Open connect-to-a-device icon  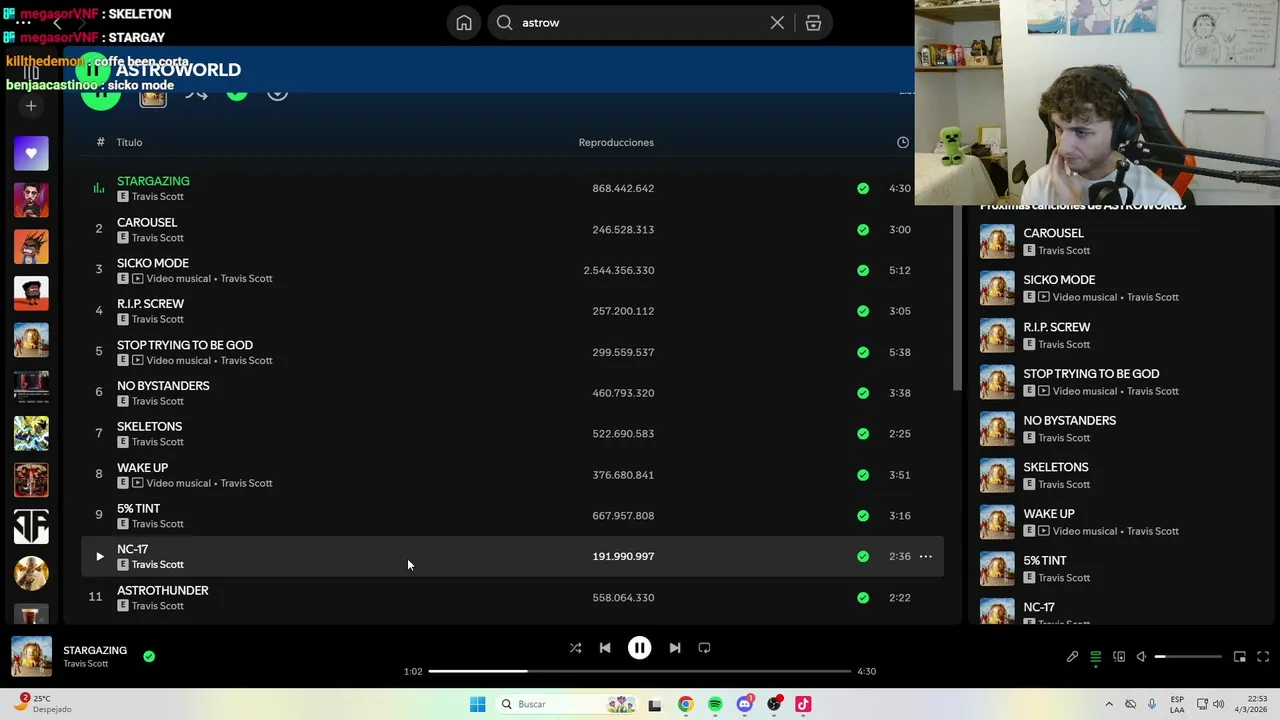[x=1119, y=657]
